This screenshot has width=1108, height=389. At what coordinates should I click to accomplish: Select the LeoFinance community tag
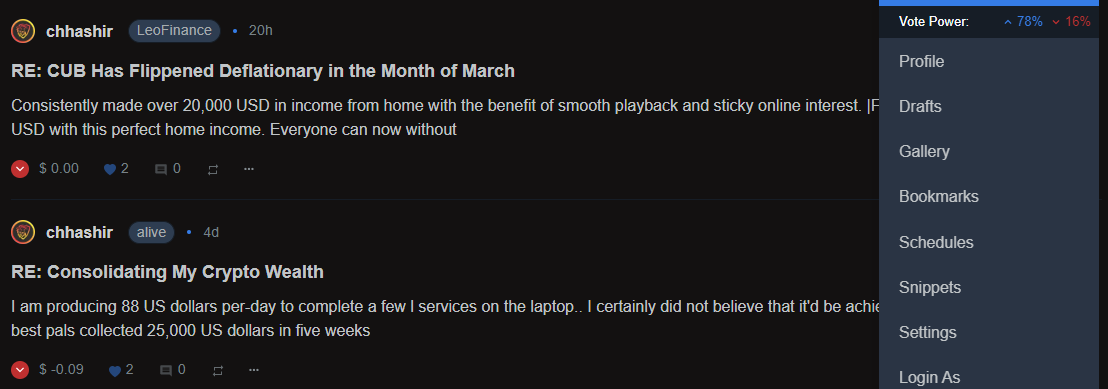tap(175, 31)
